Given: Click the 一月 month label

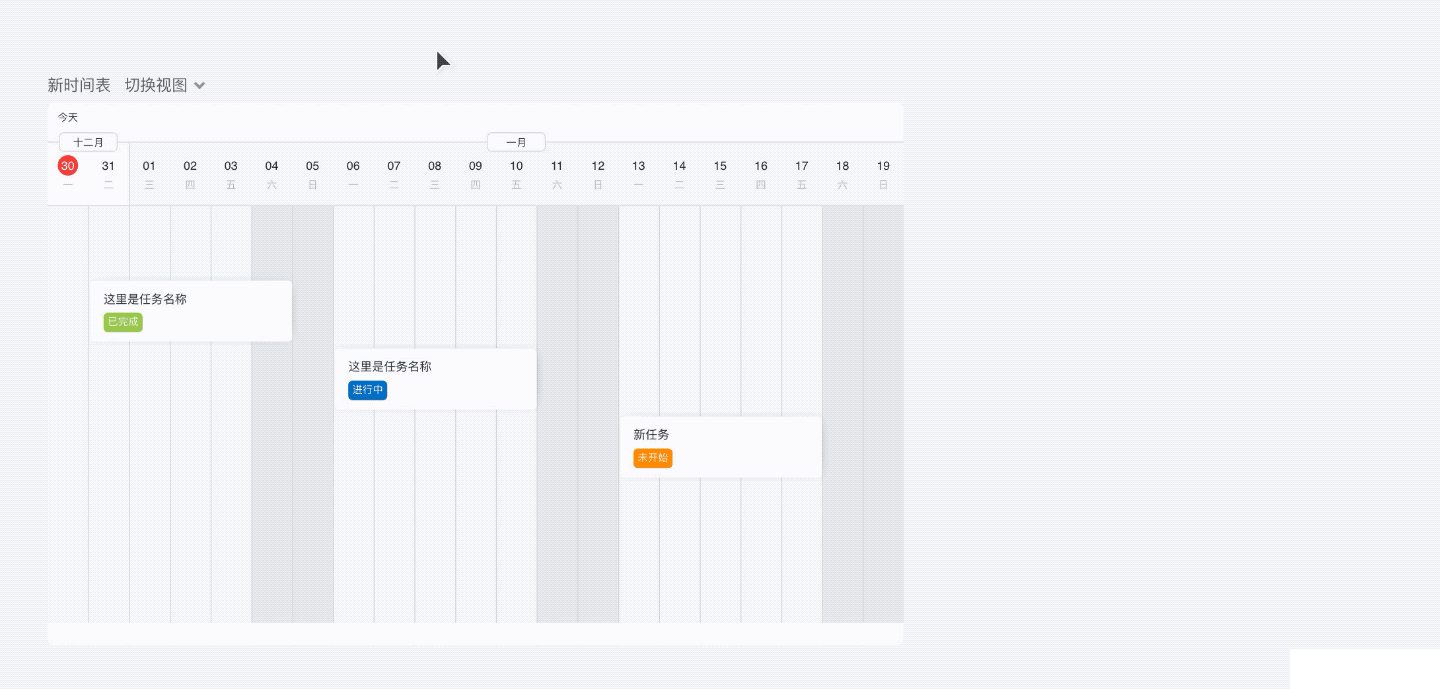Looking at the screenshot, I should click(516, 142).
